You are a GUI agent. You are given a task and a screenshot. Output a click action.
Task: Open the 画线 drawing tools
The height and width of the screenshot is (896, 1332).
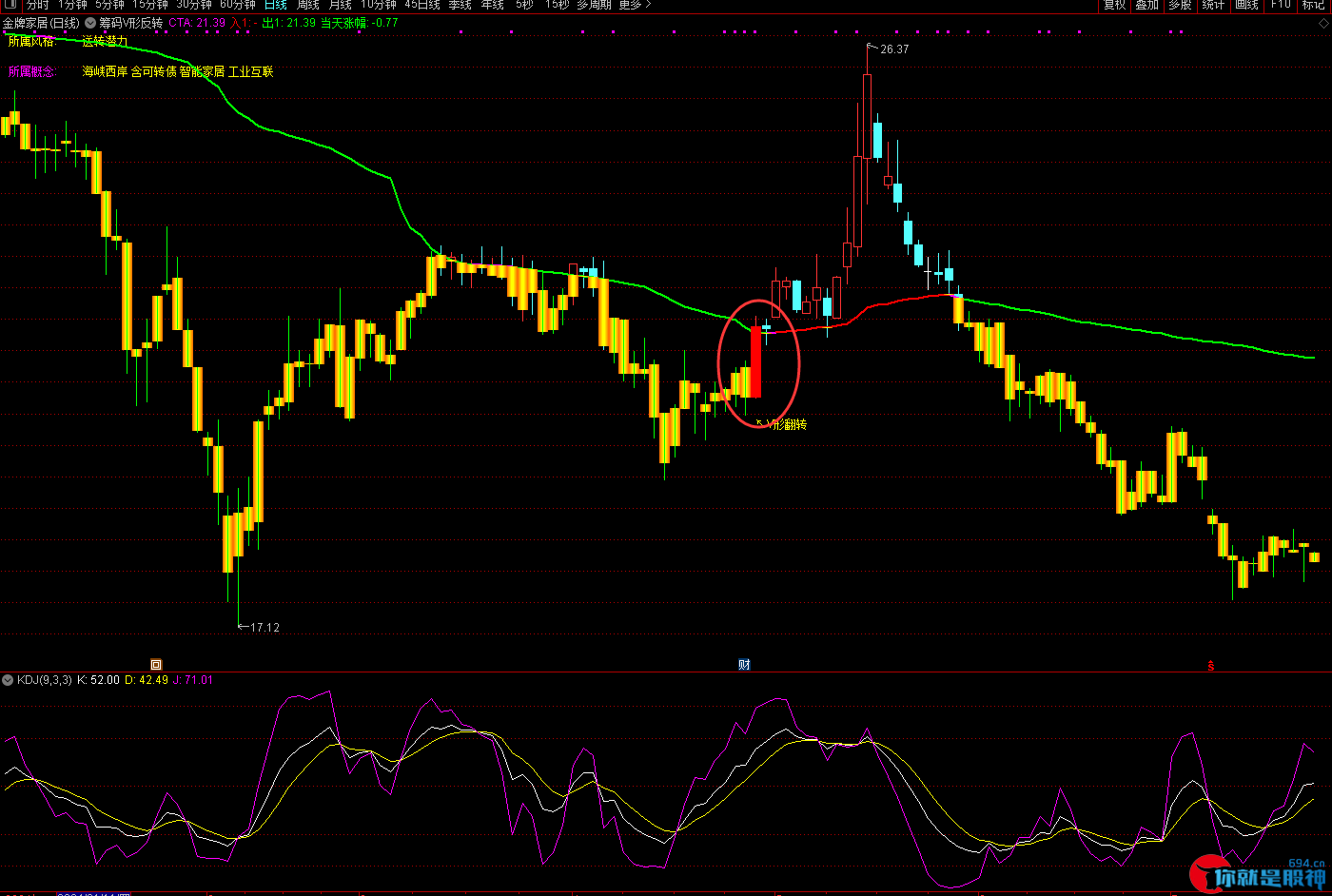click(x=1247, y=5)
